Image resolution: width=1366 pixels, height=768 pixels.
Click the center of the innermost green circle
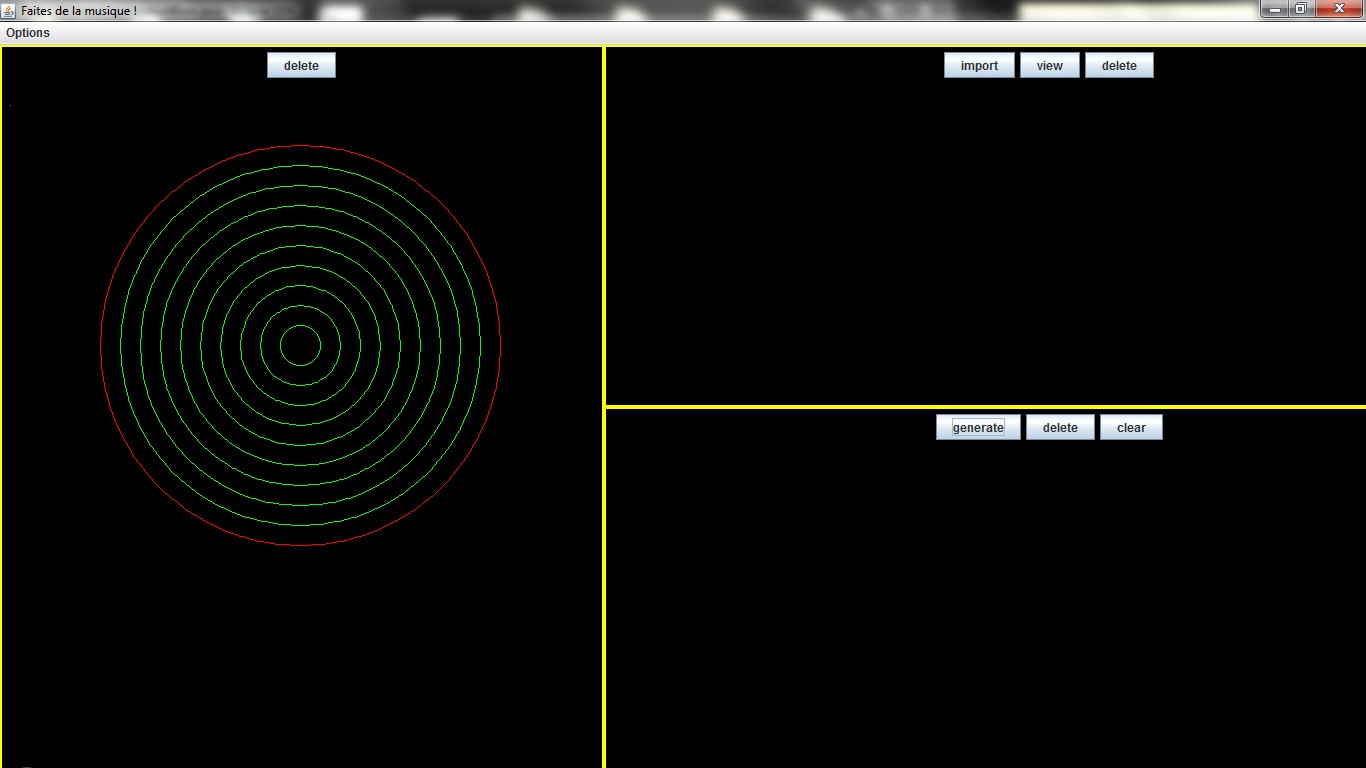pos(301,345)
